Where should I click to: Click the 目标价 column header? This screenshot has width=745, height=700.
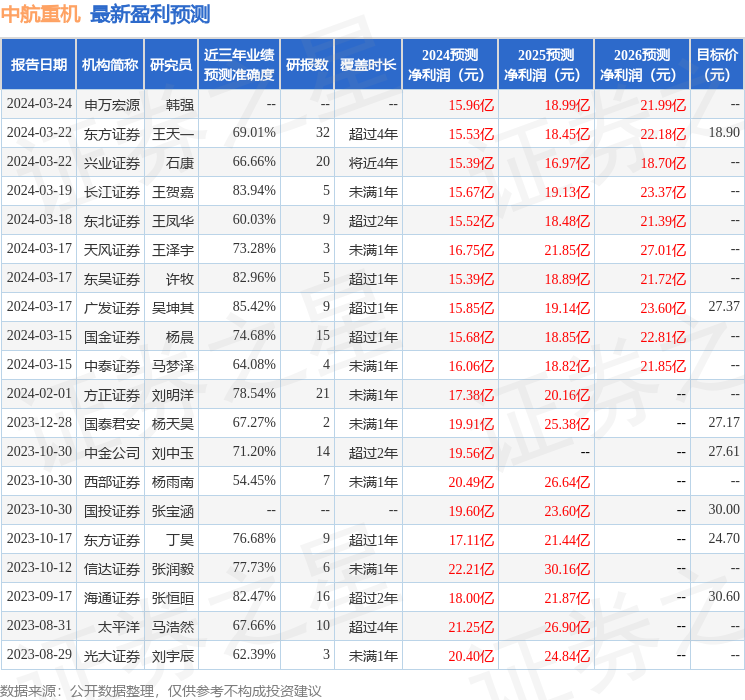coord(717,65)
